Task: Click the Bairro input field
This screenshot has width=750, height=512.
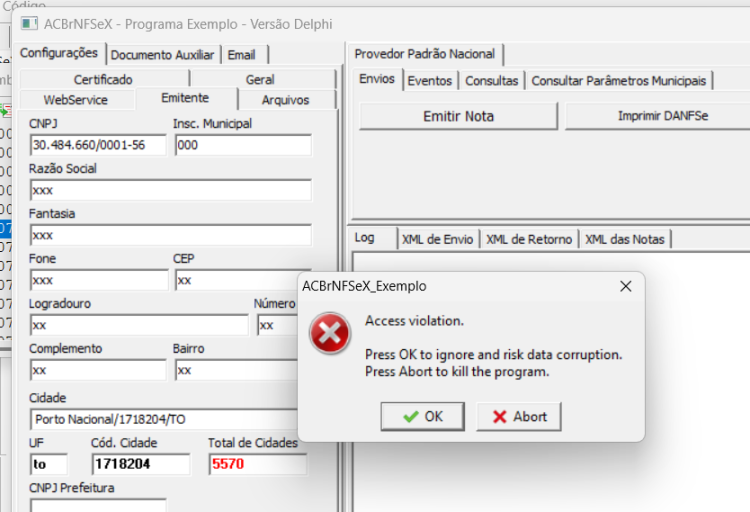Action: (236, 370)
